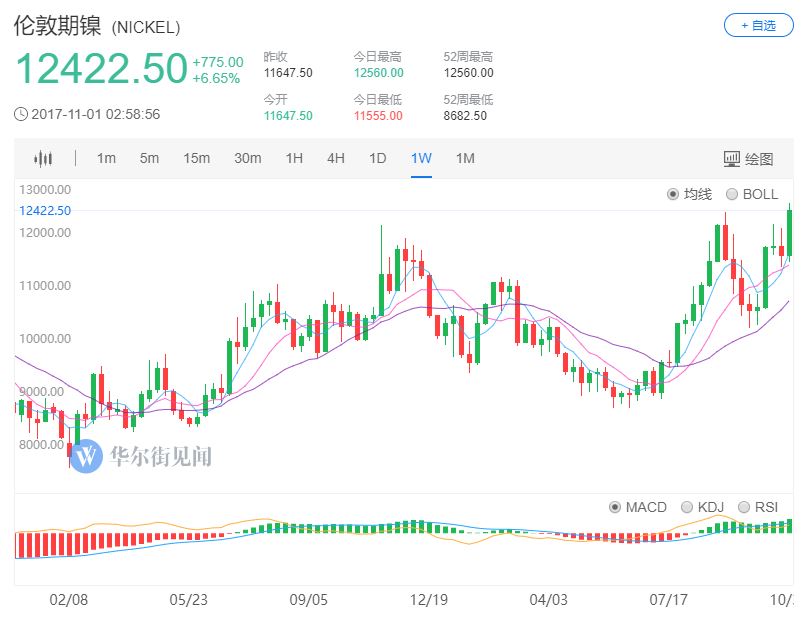Select the 4H interval tab
The width and height of the screenshot is (809, 618).
click(x=335, y=158)
